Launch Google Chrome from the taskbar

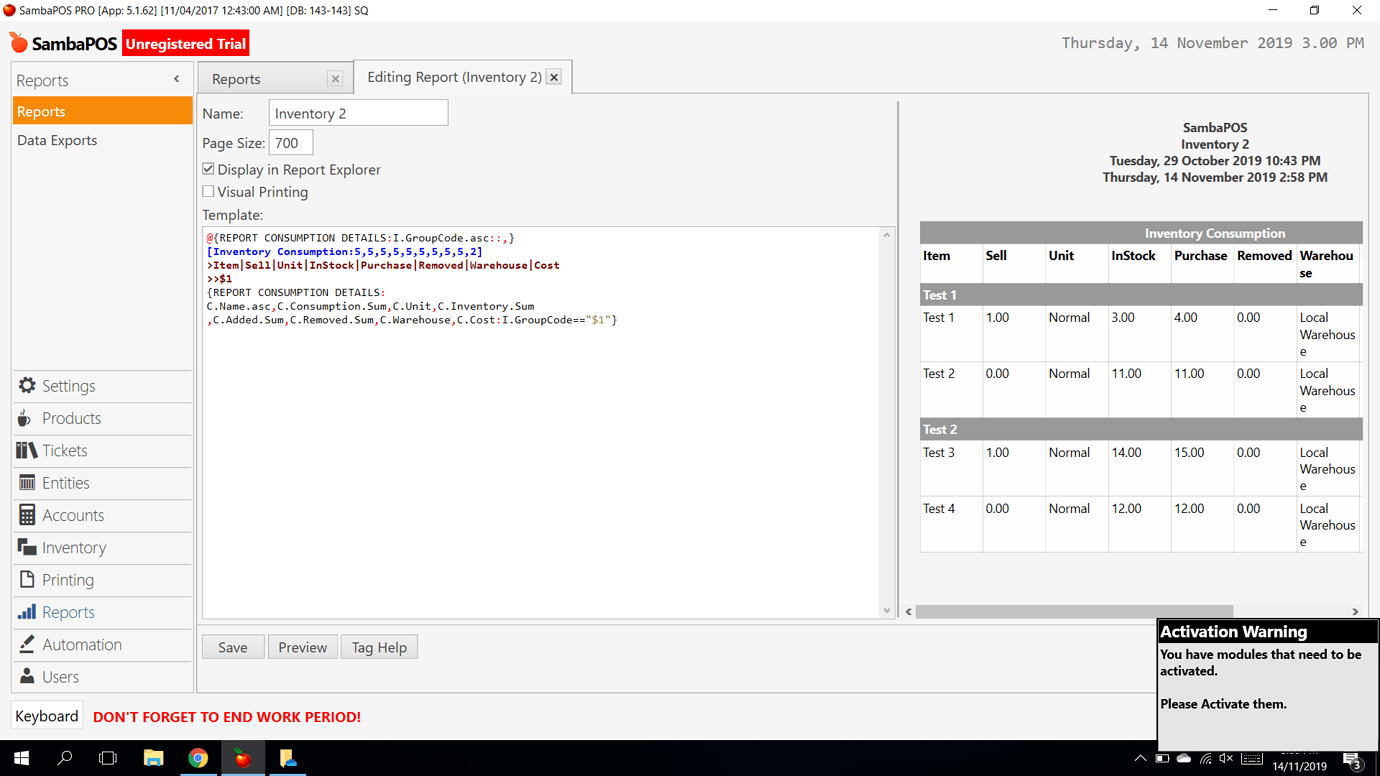point(198,759)
